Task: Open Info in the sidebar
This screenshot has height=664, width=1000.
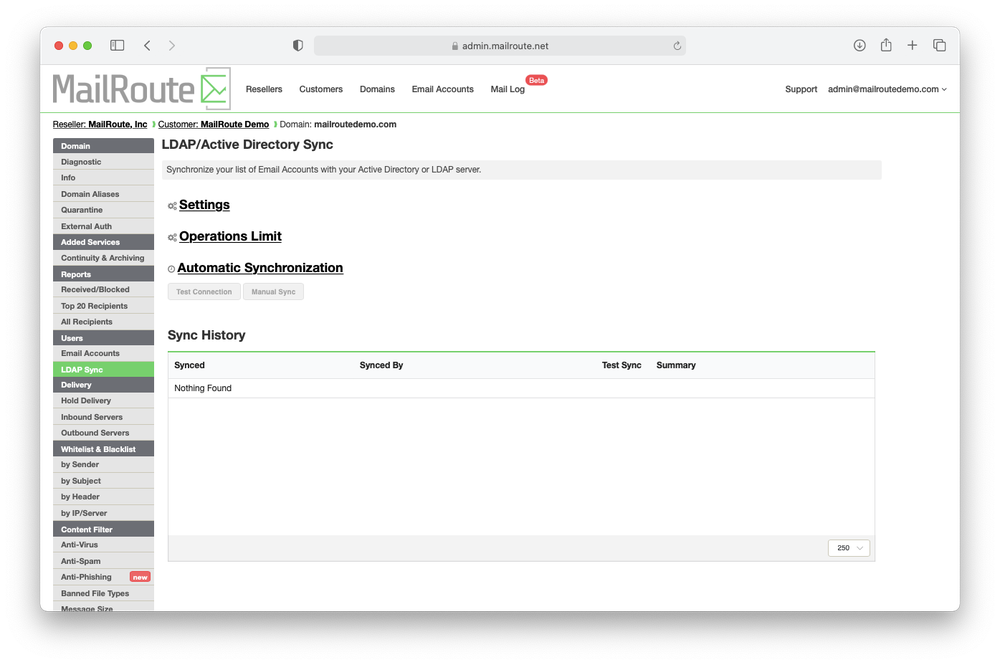Action: (x=103, y=178)
